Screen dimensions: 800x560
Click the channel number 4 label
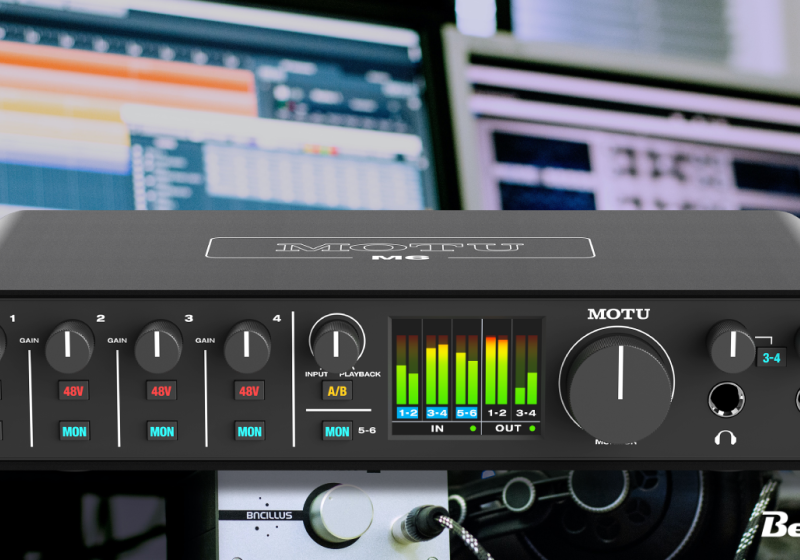coord(277,318)
